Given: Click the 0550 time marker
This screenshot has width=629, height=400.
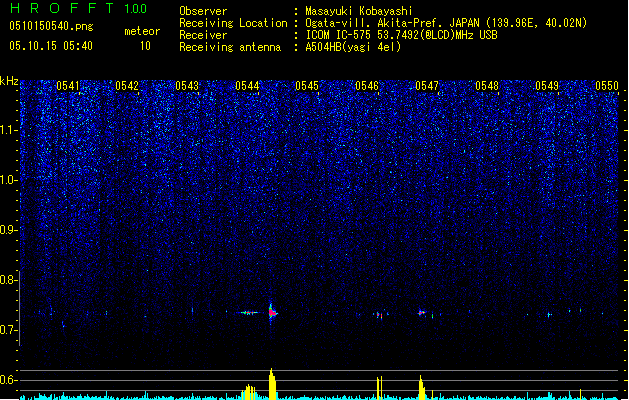Looking at the screenshot, I should (x=607, y=86).
